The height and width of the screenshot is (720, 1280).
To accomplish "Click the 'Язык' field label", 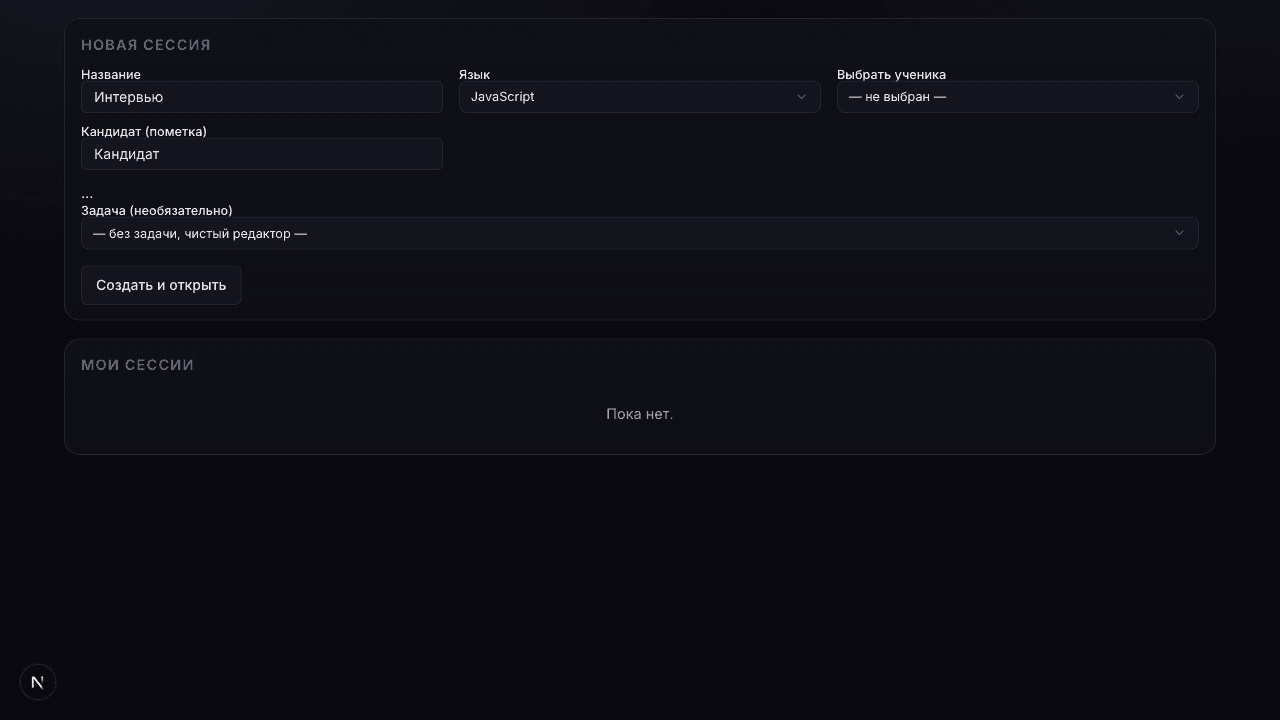I will [x=474, y=74].
